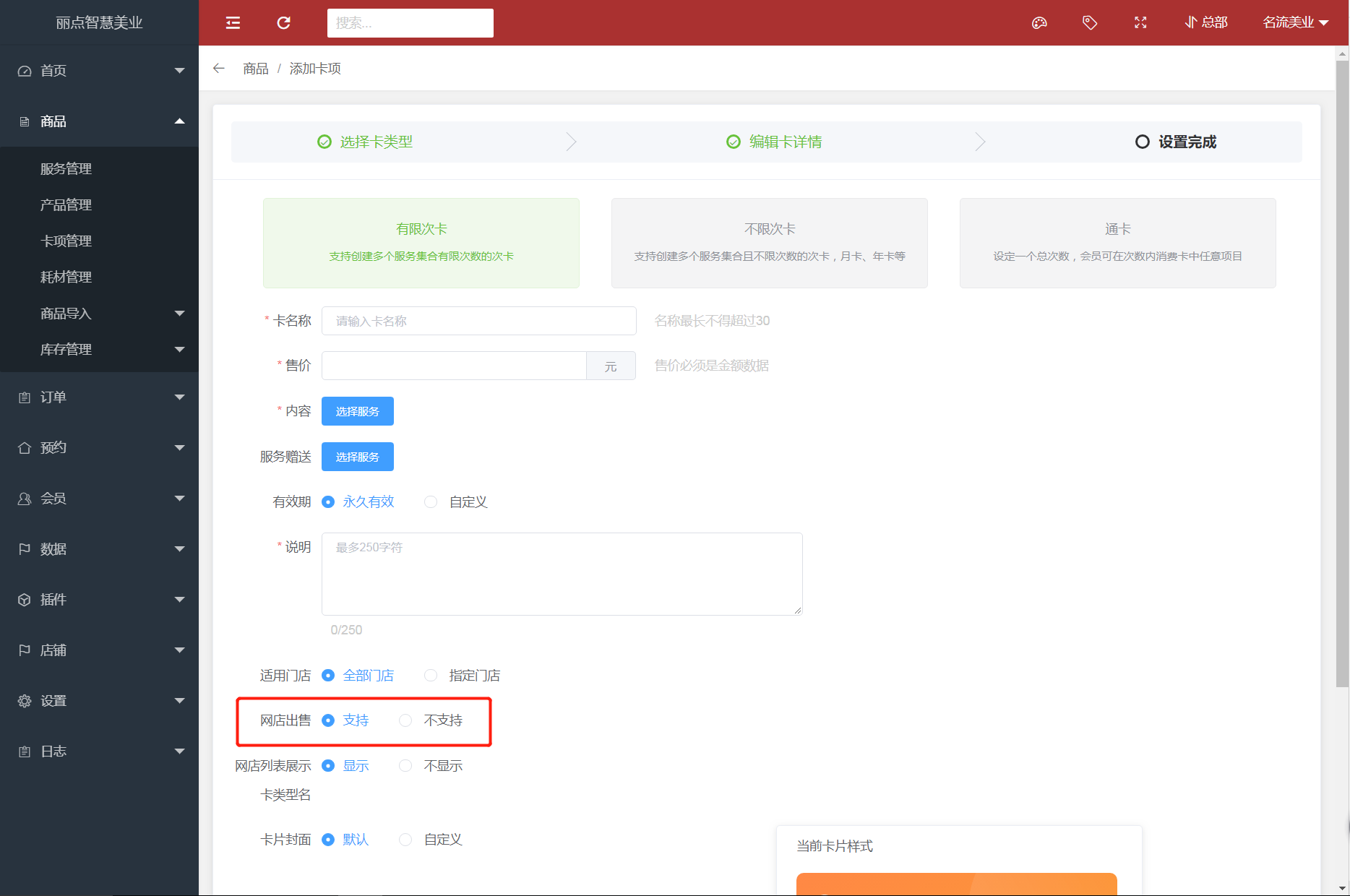Switch branch via the 总部 icon
This screenshot has width=1350, height=896.
pos(1190,22)
